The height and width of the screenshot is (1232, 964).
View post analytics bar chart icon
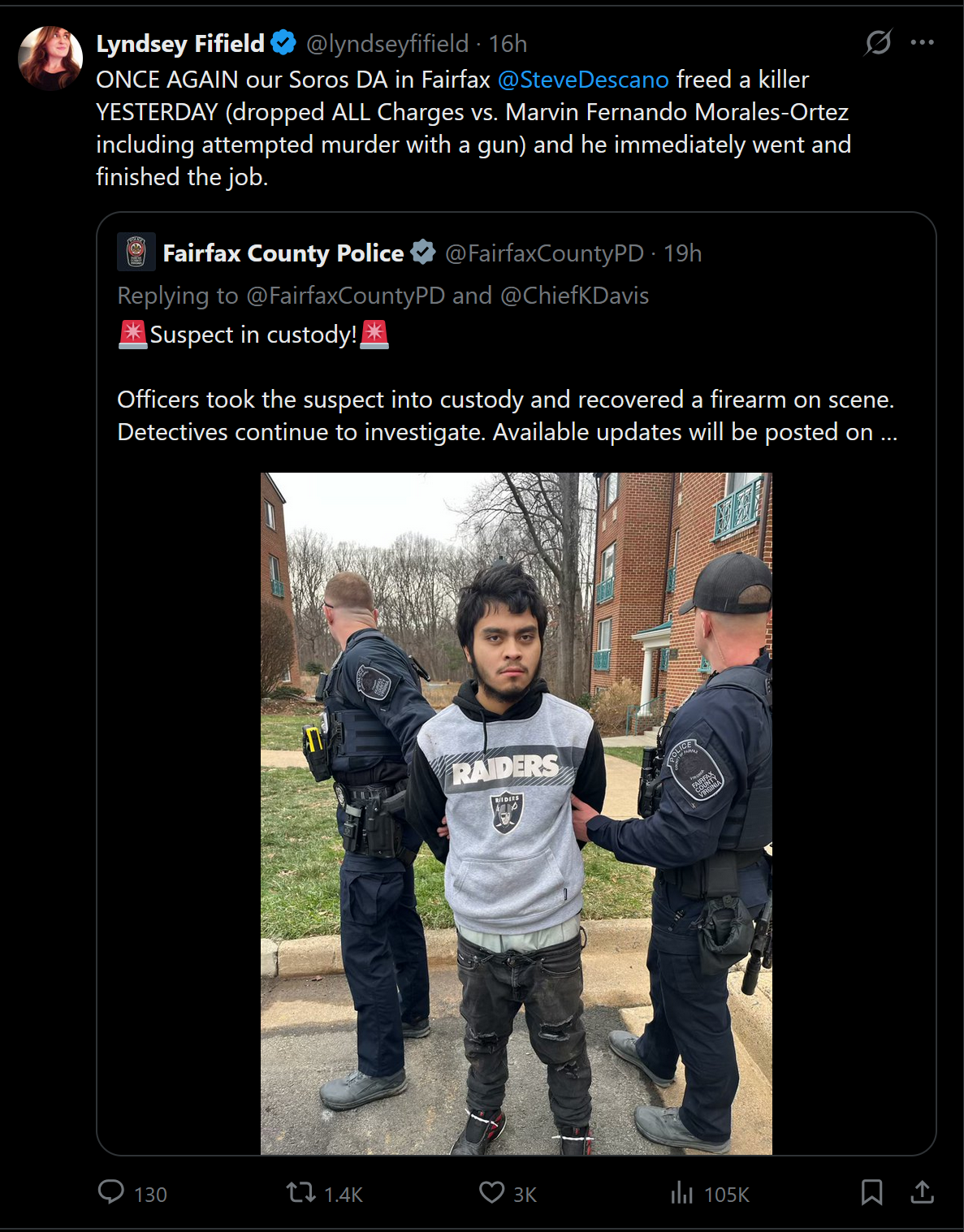coord(682,1192)
